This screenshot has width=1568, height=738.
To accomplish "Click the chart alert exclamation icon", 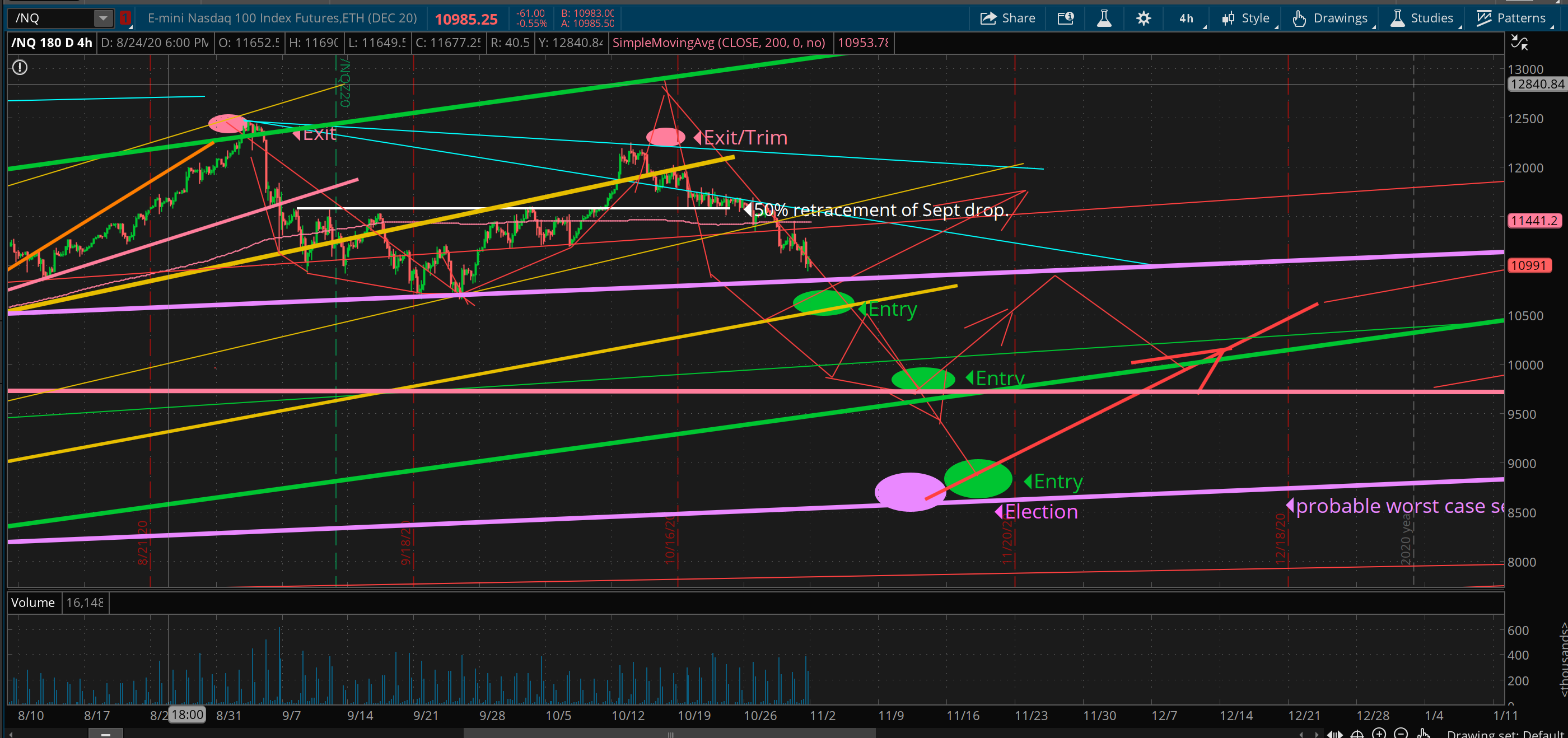I will click(x=20, y=68).
